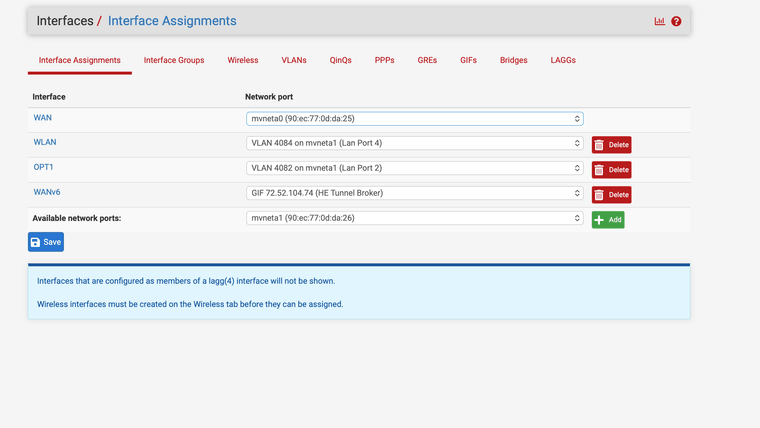Open the Bridges tab
Image resolution: width=760 pixels, height=428 pixels.
(x=513, y=60)
